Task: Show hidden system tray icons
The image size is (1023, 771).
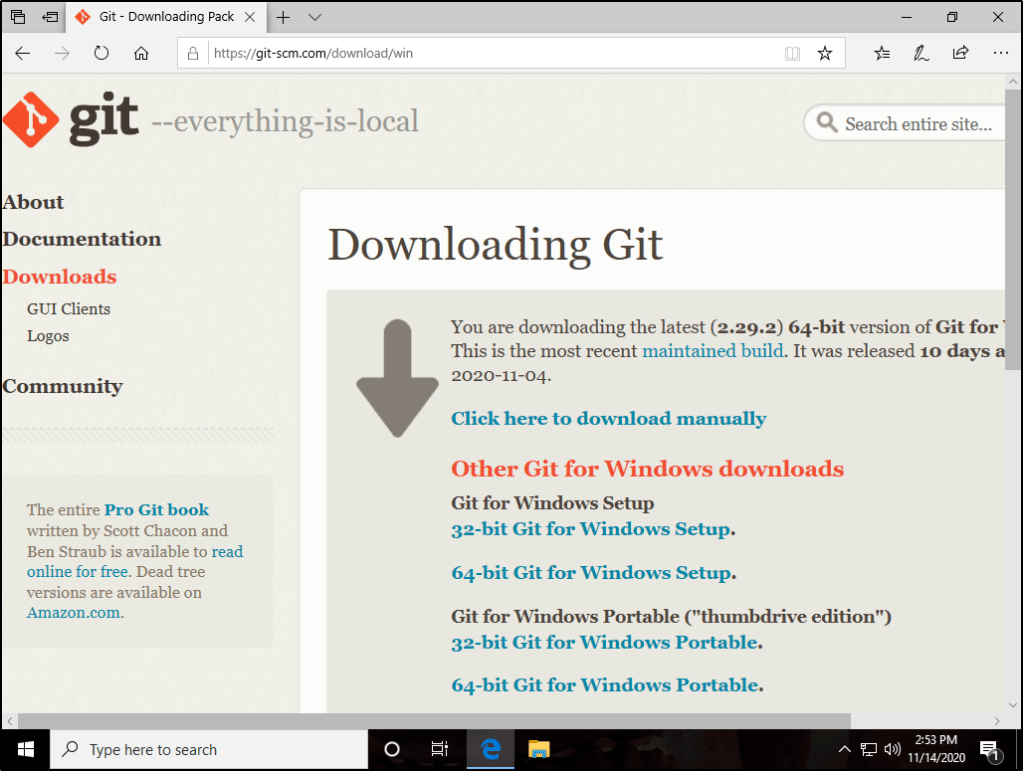Action: click(845, 749)
